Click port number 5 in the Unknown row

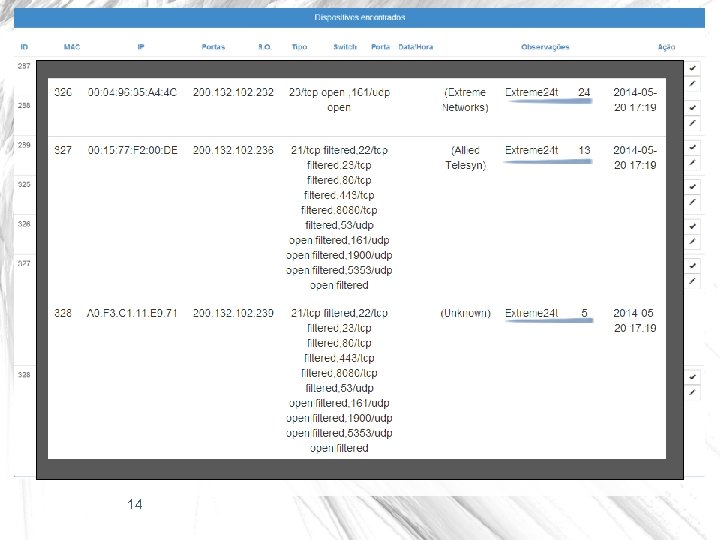click(x=584, y=313)
